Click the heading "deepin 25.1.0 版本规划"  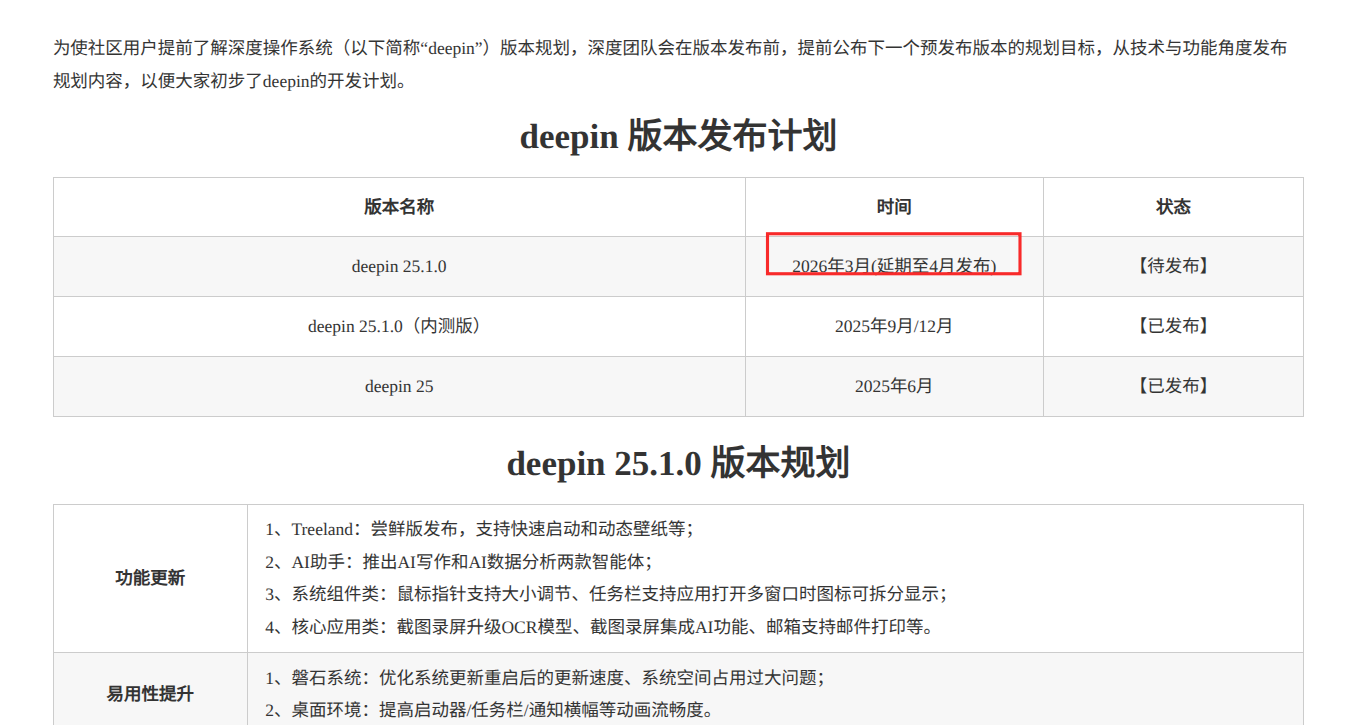678,463
